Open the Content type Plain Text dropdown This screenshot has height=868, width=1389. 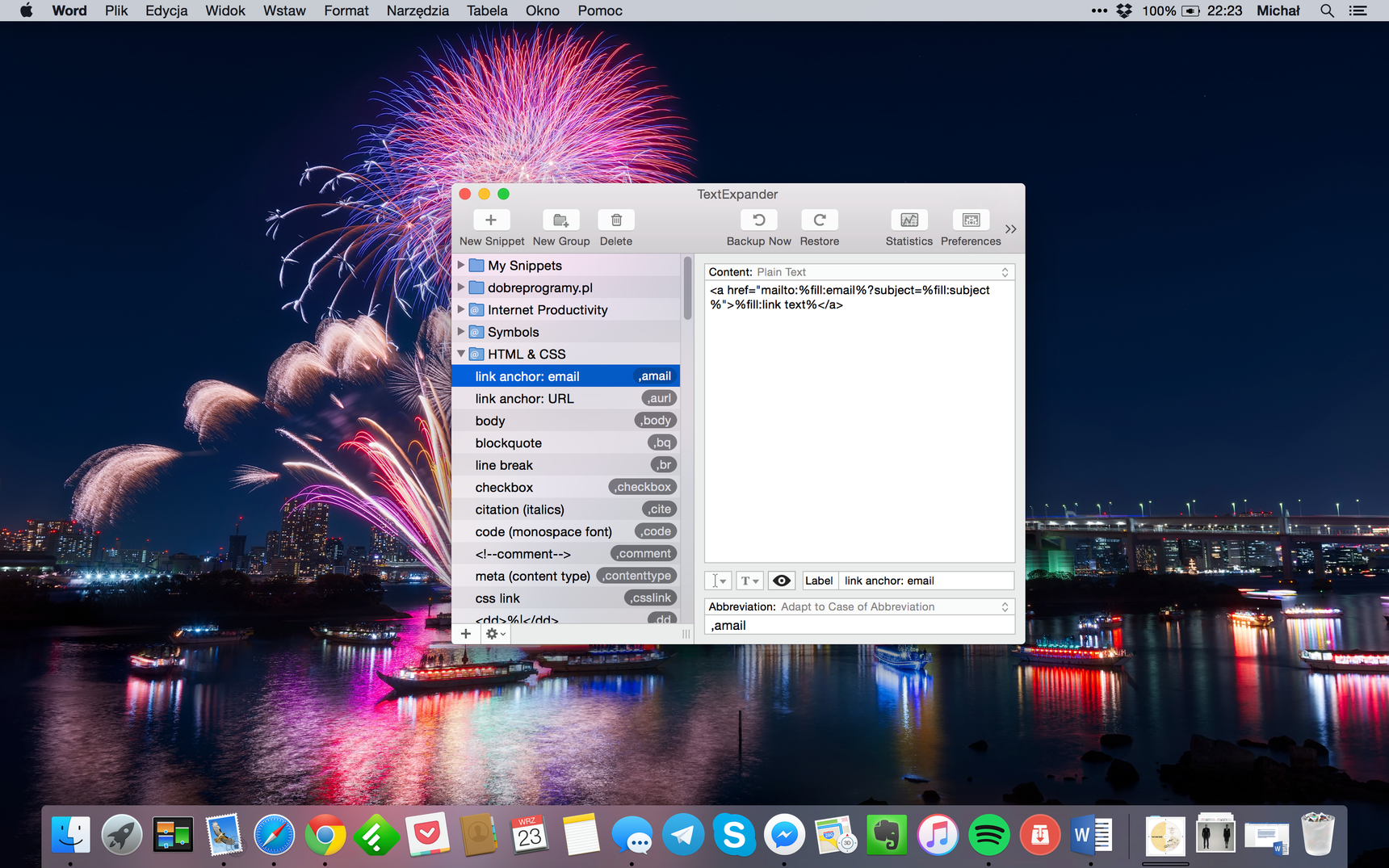[859, 272]
